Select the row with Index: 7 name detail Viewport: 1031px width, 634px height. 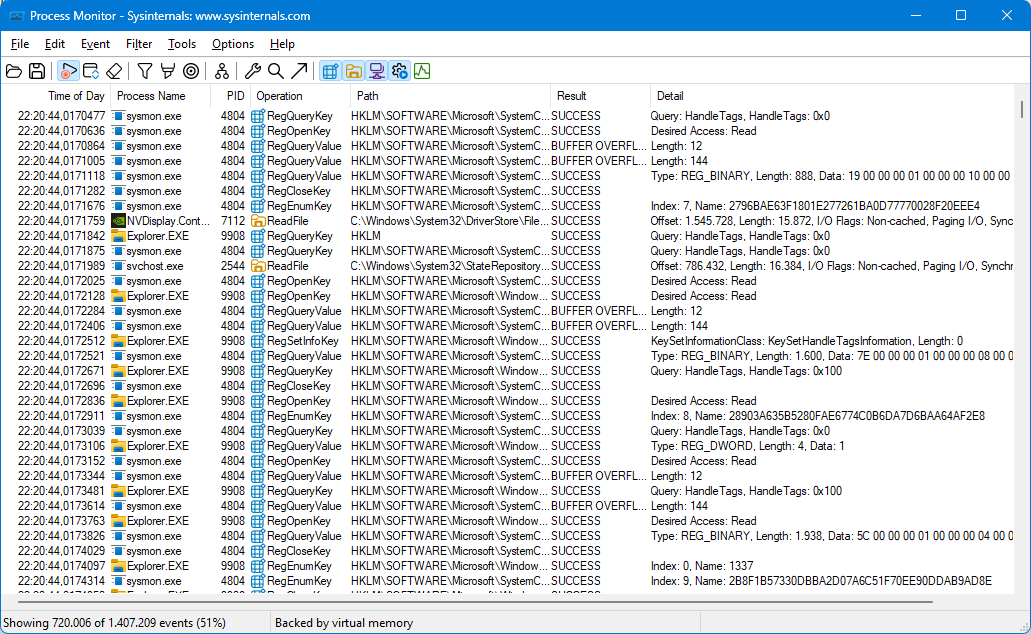(x=508, y=206)
